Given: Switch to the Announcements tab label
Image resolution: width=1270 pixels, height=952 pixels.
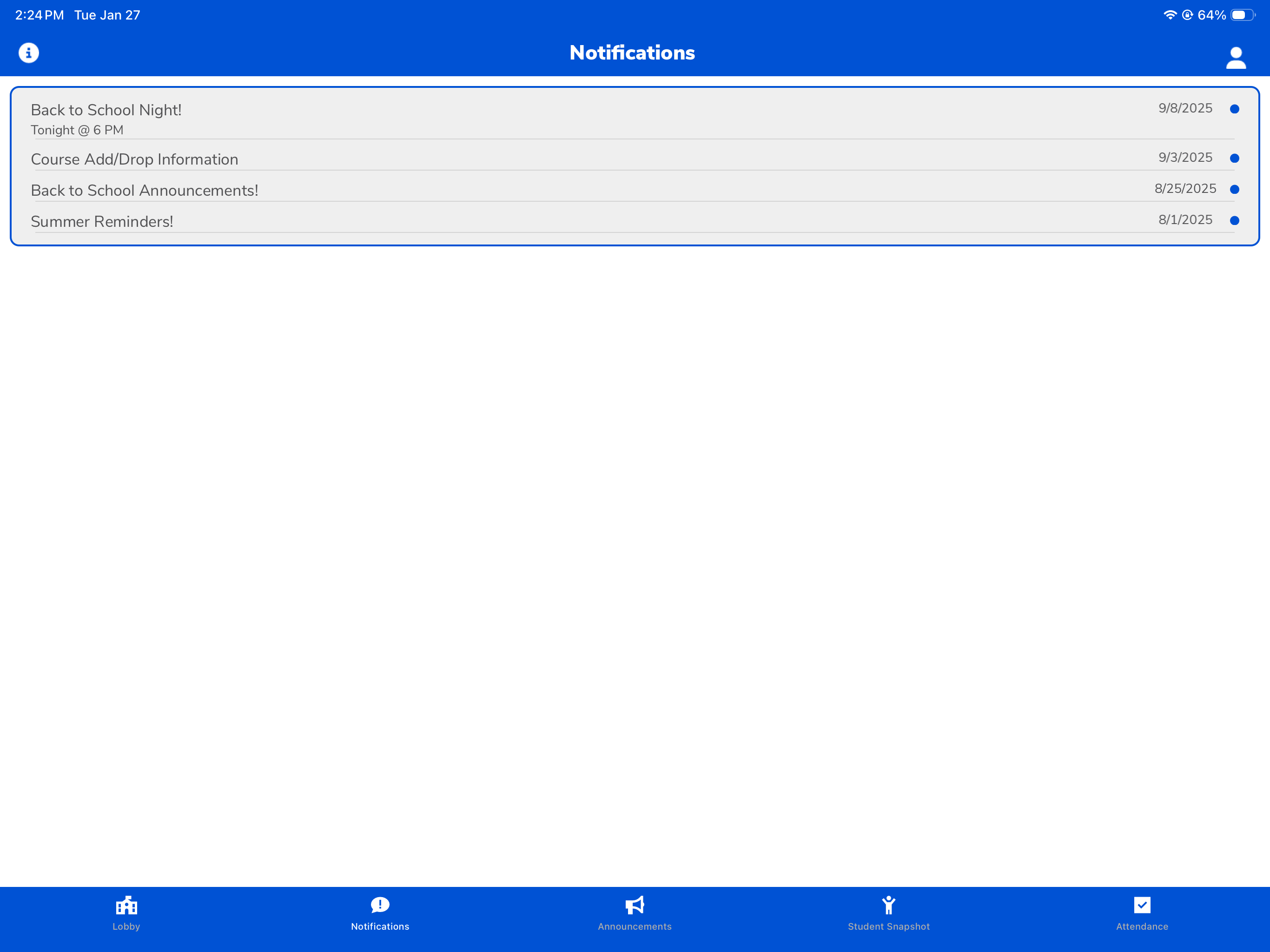Looking at the screenshot, I should click(635, 926).
